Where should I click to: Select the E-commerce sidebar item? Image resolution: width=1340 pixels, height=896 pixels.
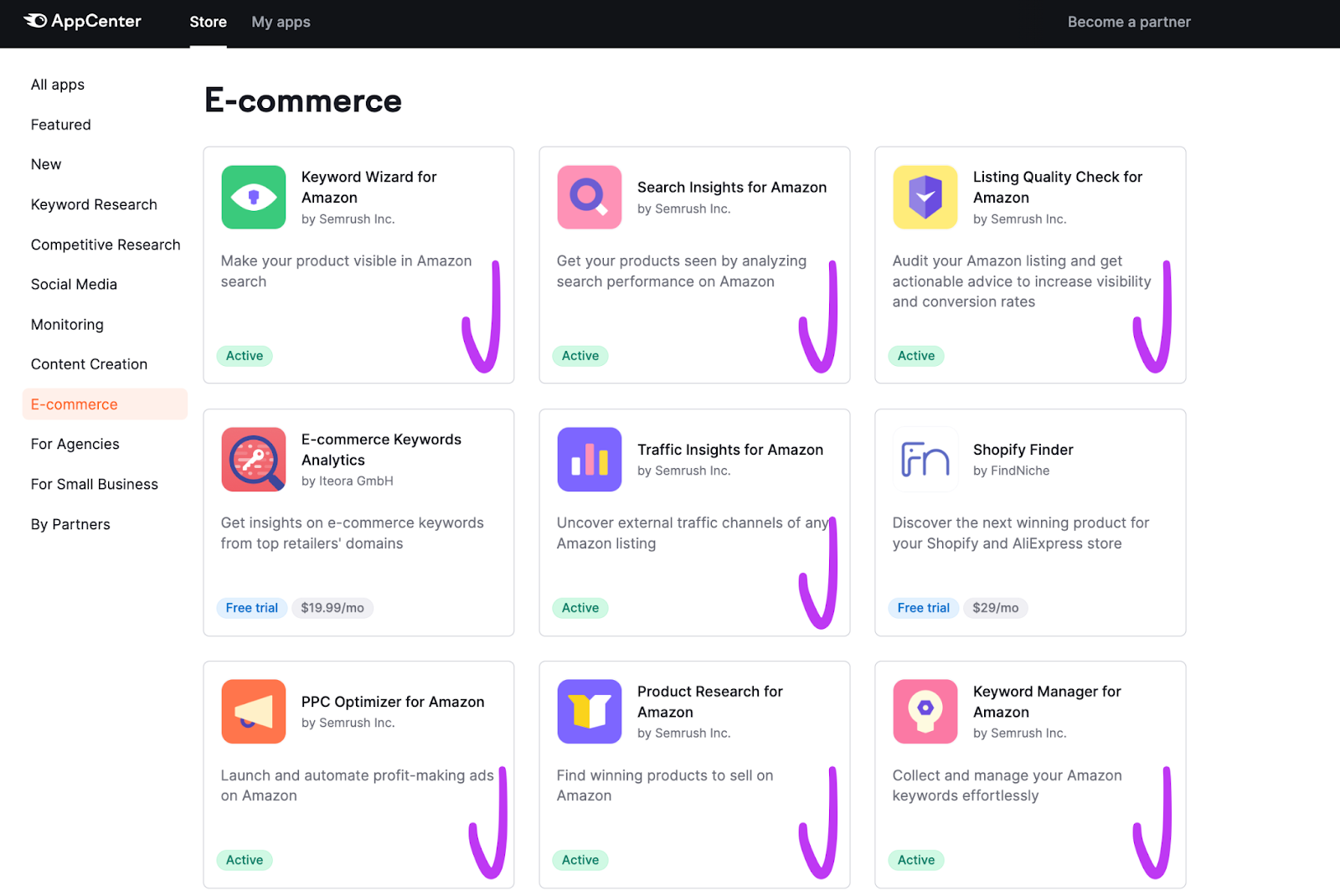(x=105, y=404)
